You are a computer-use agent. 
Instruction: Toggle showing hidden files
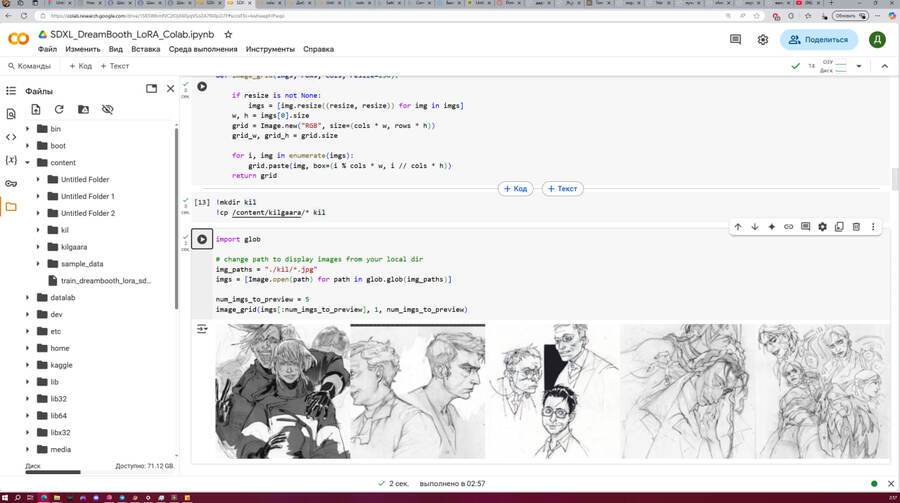tap(107, 109)
